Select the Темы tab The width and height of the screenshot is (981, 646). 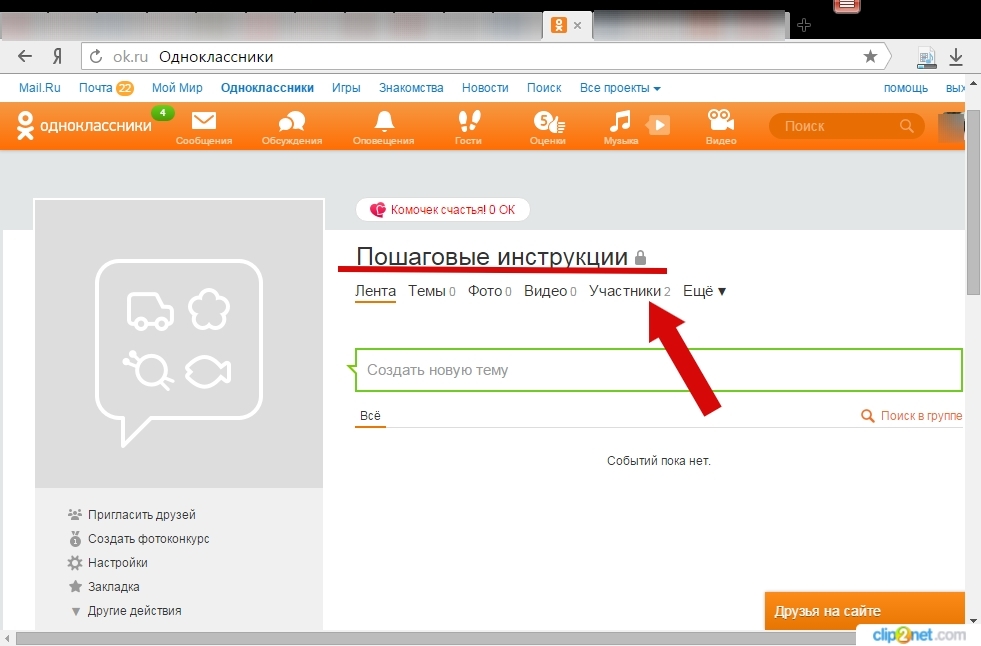point(432,291)
